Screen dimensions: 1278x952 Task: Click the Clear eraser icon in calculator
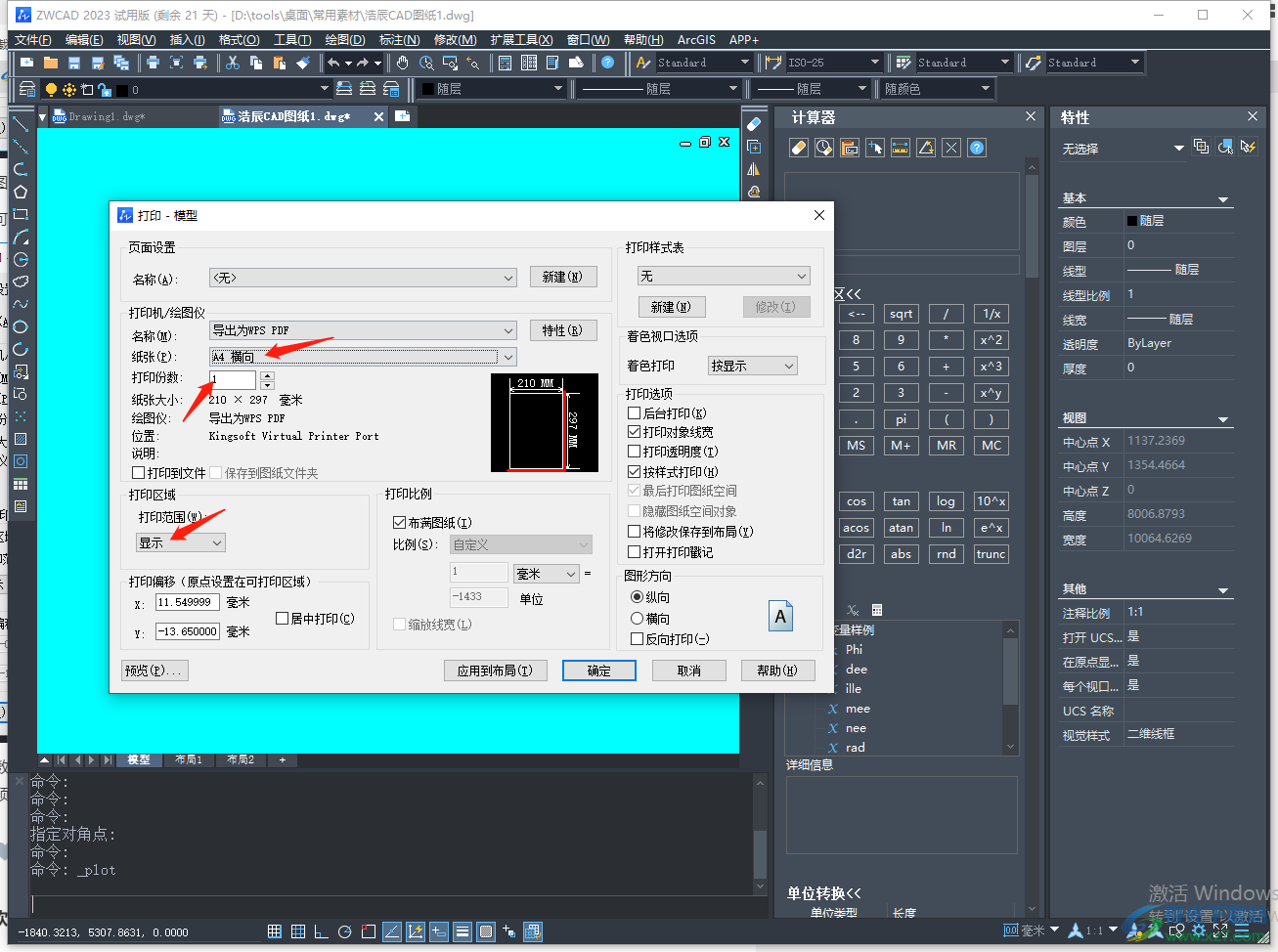tap(799, 149)
